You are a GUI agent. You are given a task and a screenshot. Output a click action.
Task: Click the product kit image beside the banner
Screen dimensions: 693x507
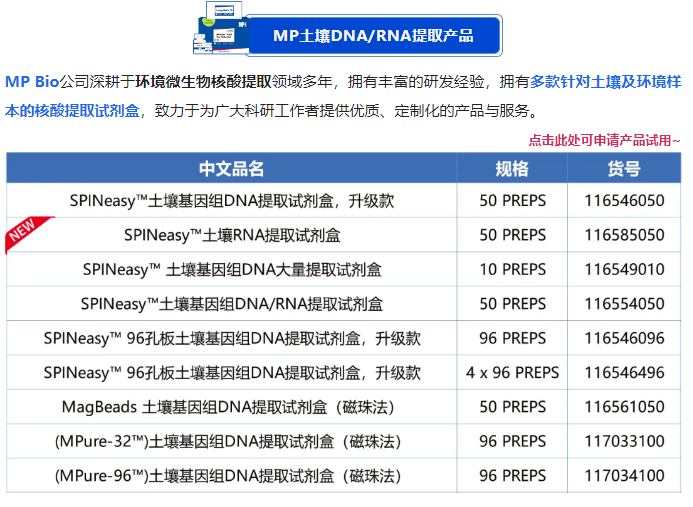point(221,28)
